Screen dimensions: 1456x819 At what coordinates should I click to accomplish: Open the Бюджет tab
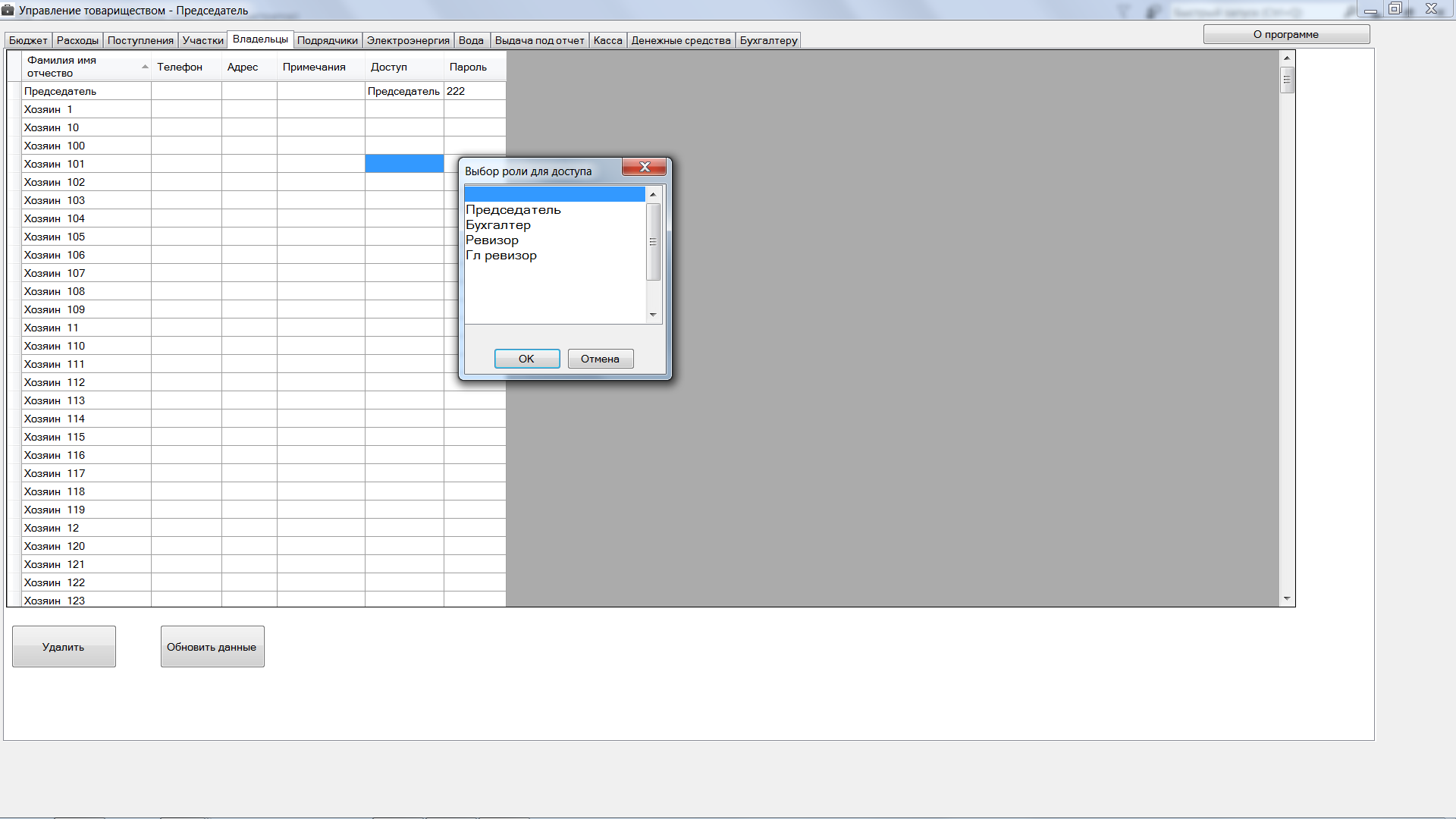click(x=28, y=40)
